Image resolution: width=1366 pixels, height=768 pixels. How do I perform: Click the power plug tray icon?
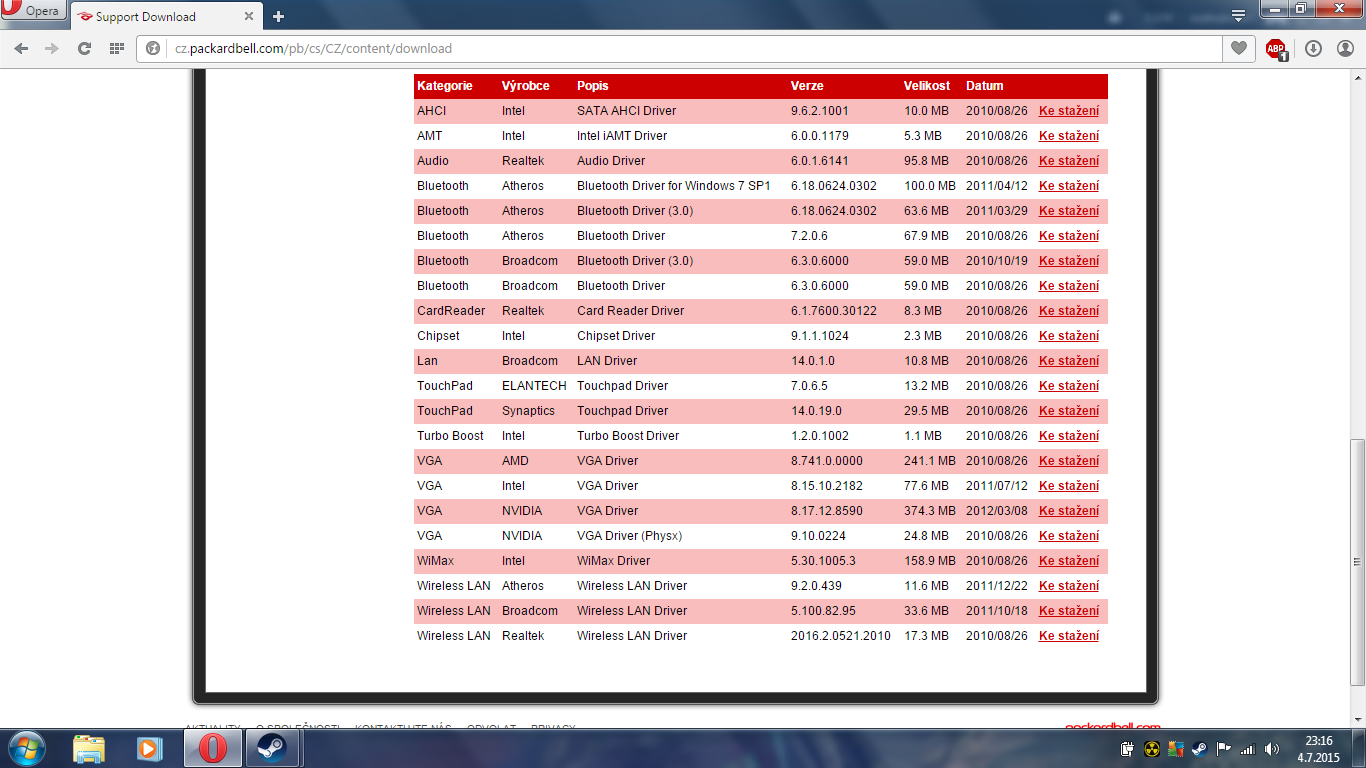click(x=1128, y=749)
